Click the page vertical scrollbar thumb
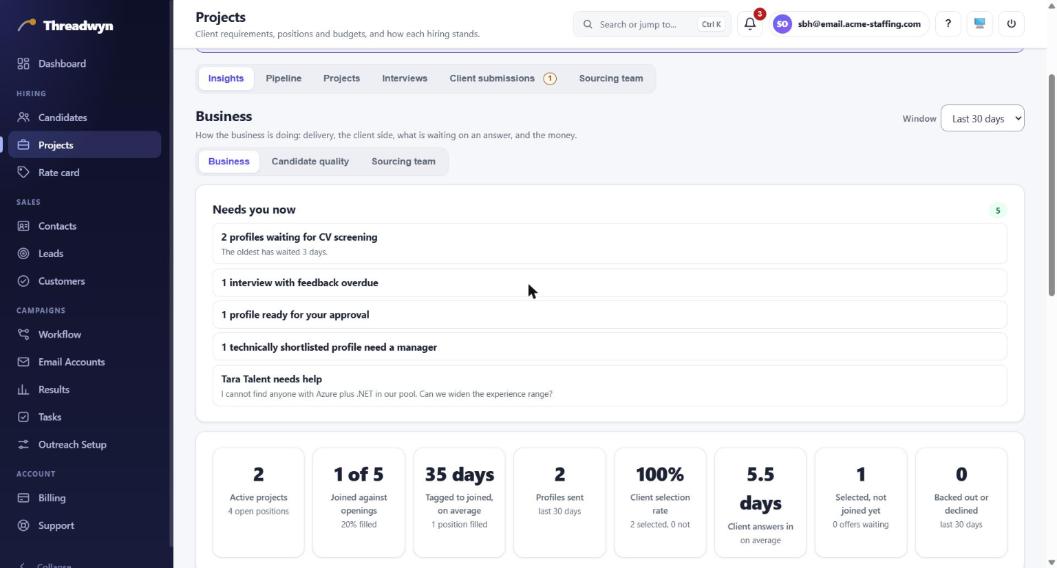This screenshot has width=1057, height=568. (1052, 185)
